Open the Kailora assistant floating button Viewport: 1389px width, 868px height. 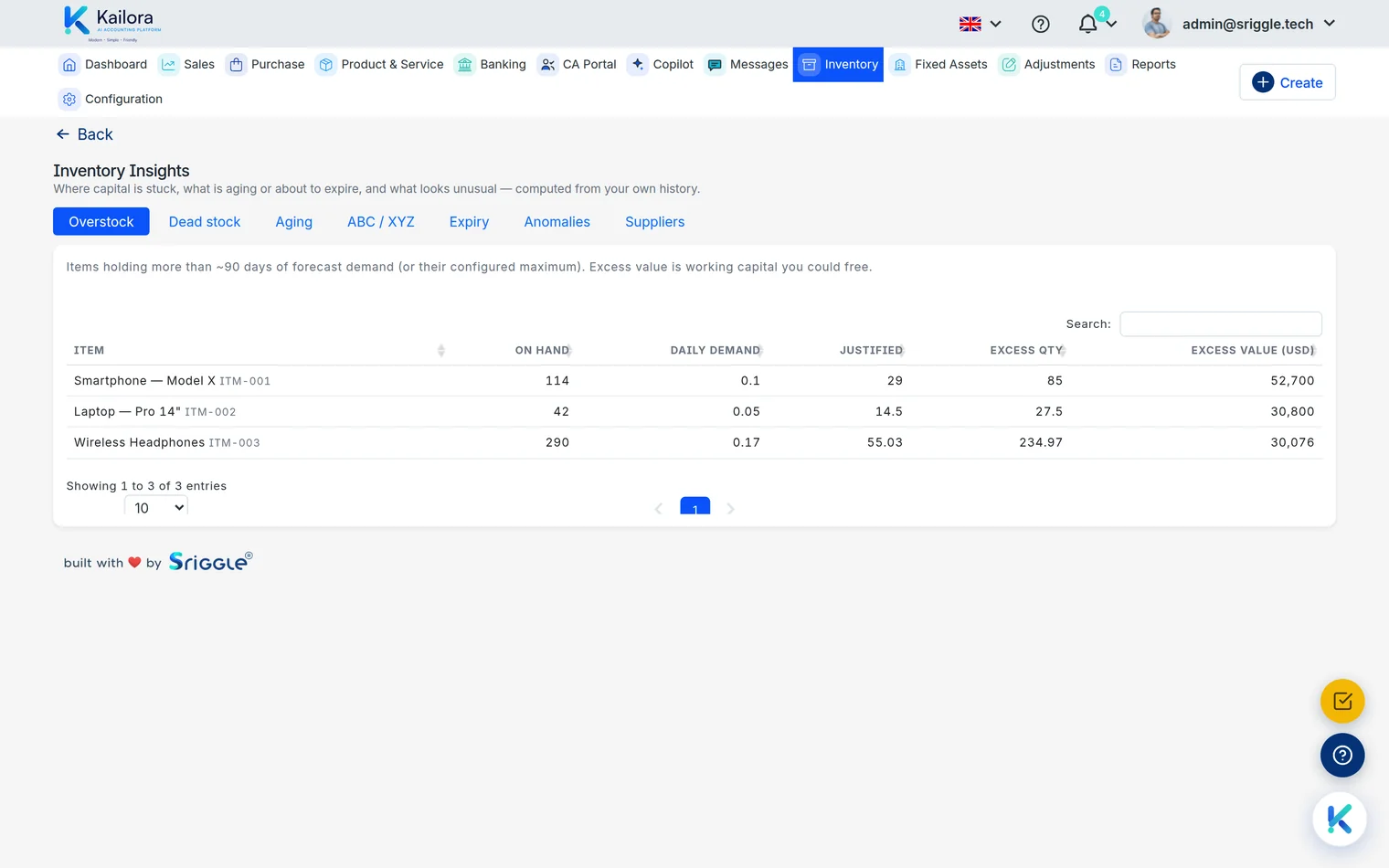(x=1340, y=820)
